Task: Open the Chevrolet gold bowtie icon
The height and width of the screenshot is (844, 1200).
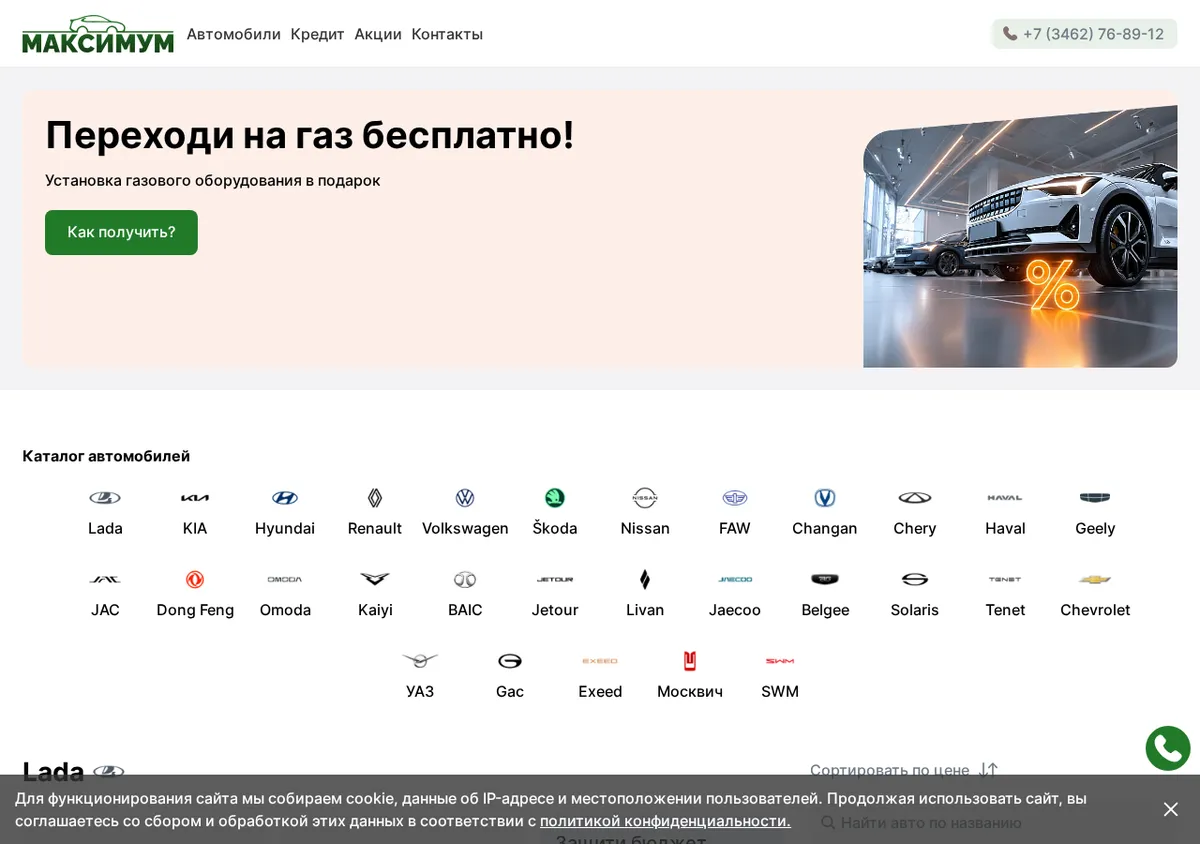Action: click(1095, 580)
